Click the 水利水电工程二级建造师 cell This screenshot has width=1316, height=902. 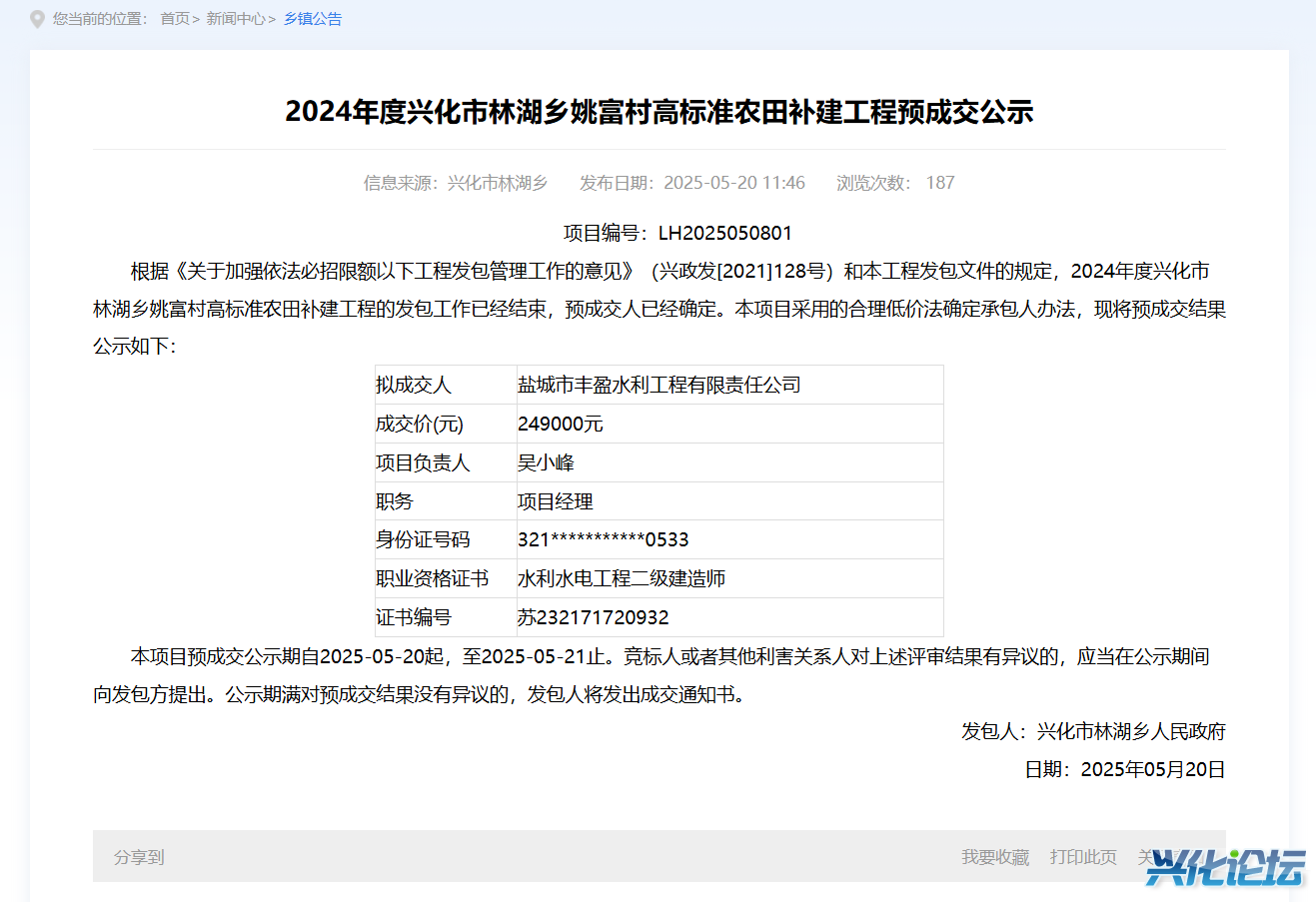pyautogui.click(x=622, y=578)
